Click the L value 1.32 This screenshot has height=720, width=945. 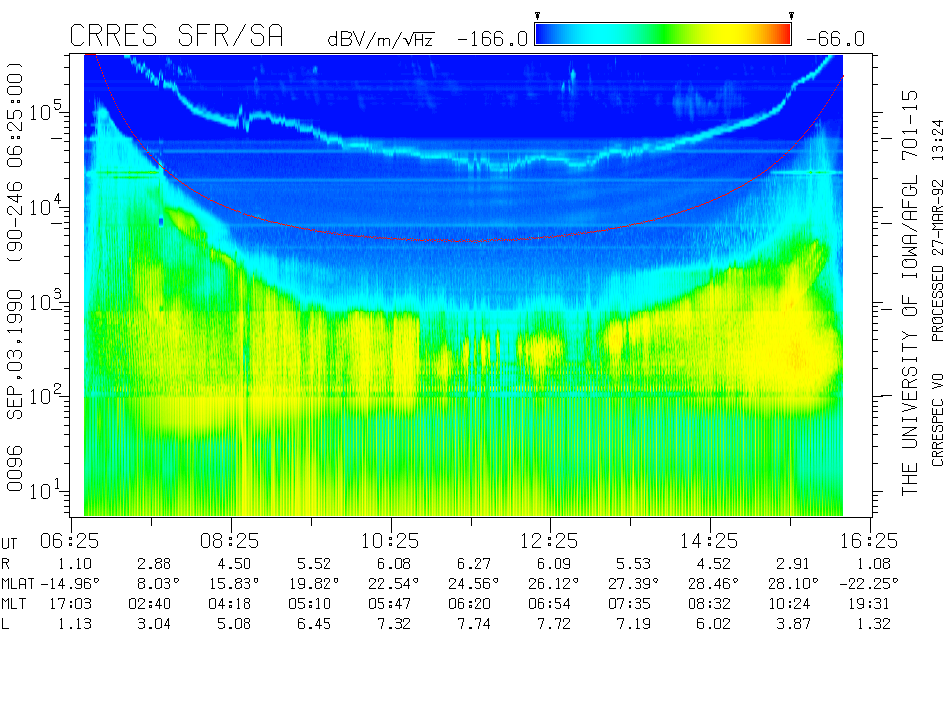[873, 624]
